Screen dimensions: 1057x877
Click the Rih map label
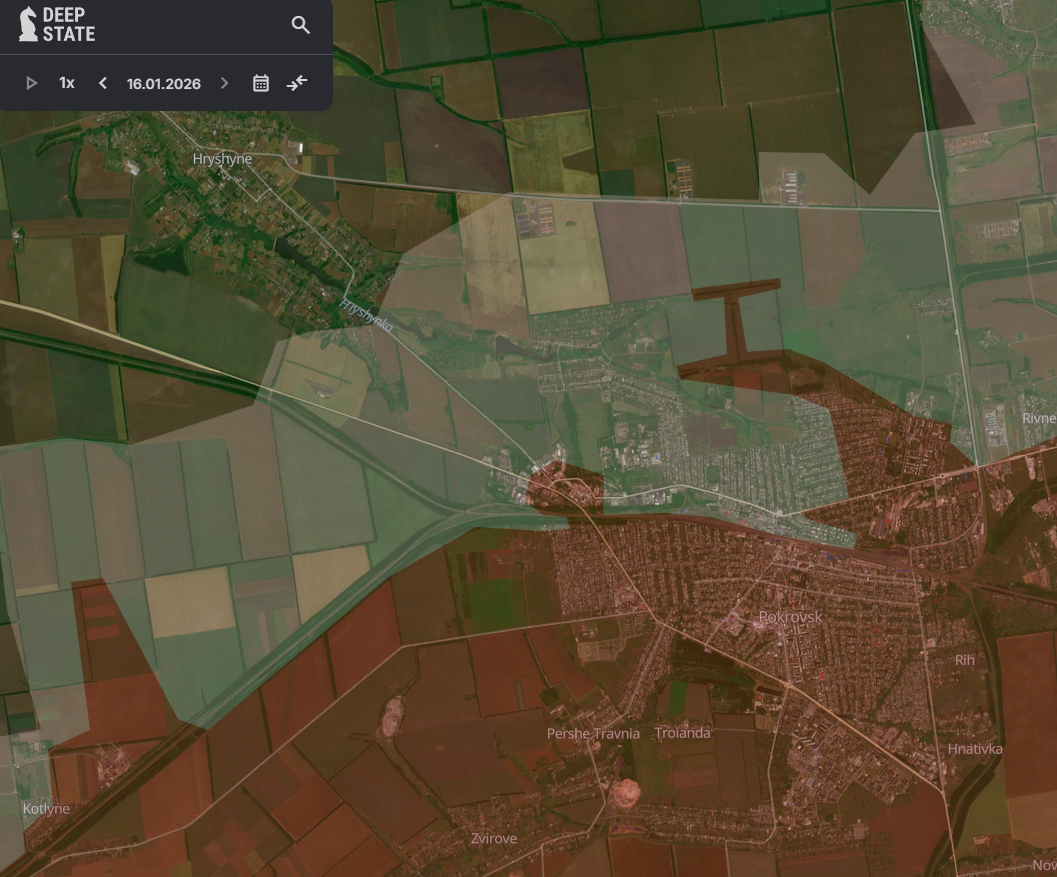pos(965,660)
